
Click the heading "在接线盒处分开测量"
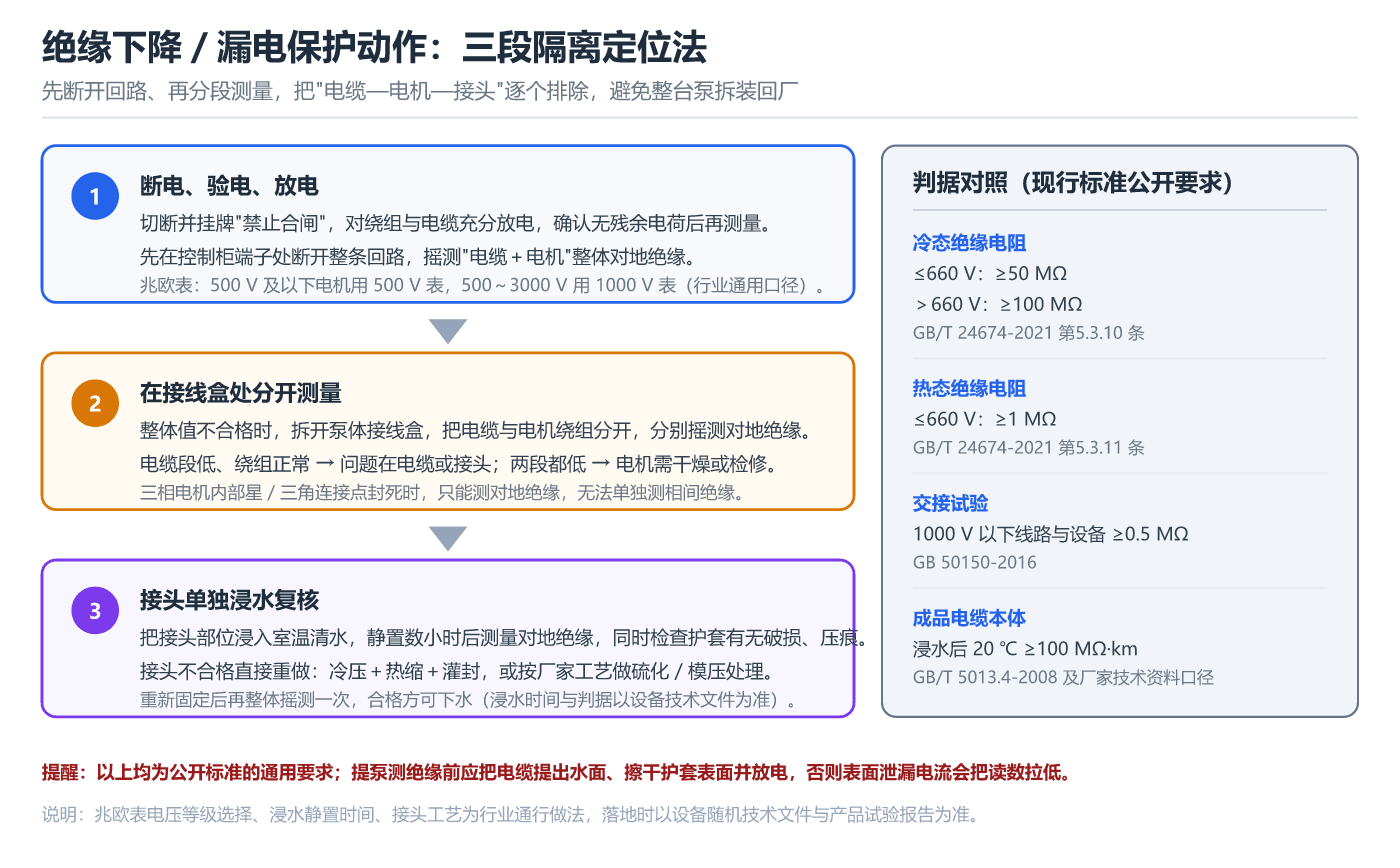(241, 393)
